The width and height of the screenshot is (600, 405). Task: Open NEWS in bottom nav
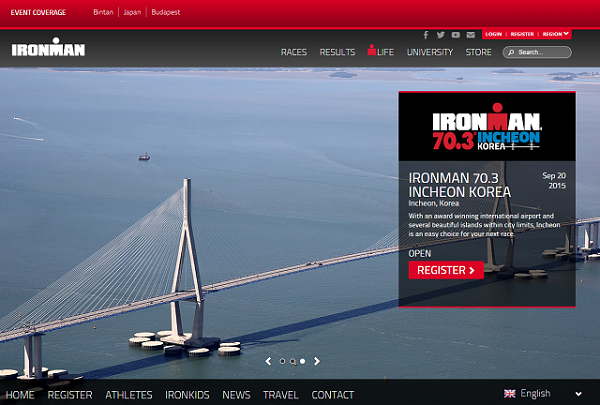pyautogui.click(x=236, y=395)
